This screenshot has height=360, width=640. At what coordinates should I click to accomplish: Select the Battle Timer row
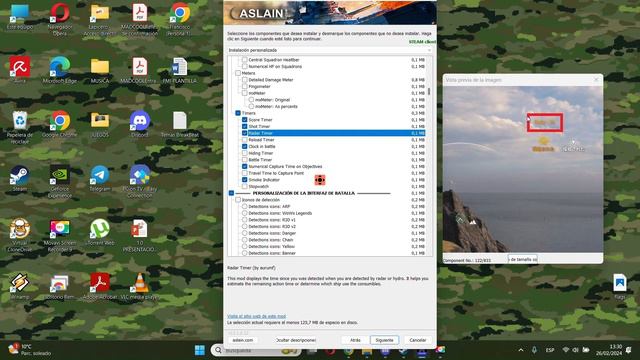click(x=260, y=160)
